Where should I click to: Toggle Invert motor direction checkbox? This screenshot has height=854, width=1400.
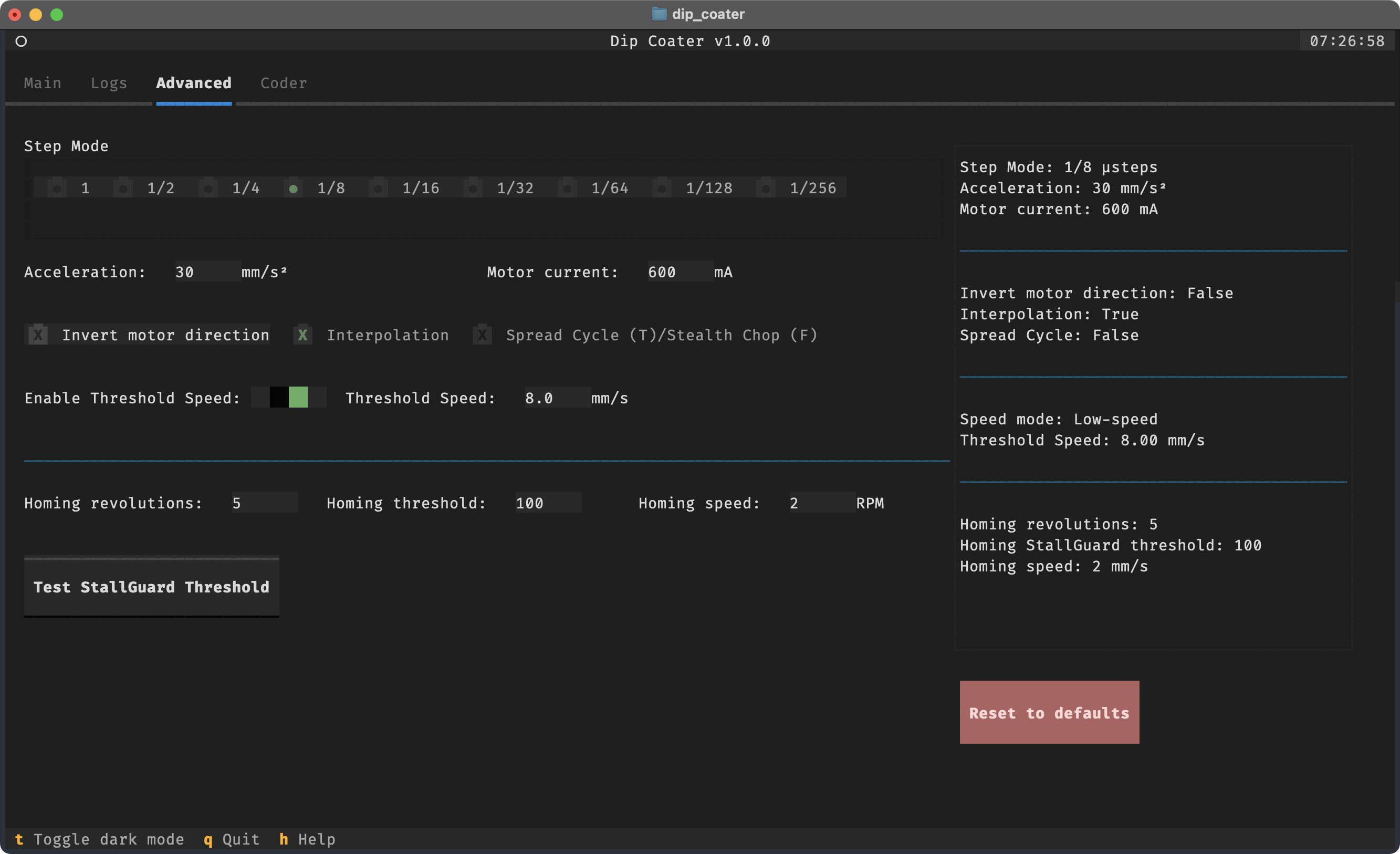pyautogui.click(x=147, y=335)
